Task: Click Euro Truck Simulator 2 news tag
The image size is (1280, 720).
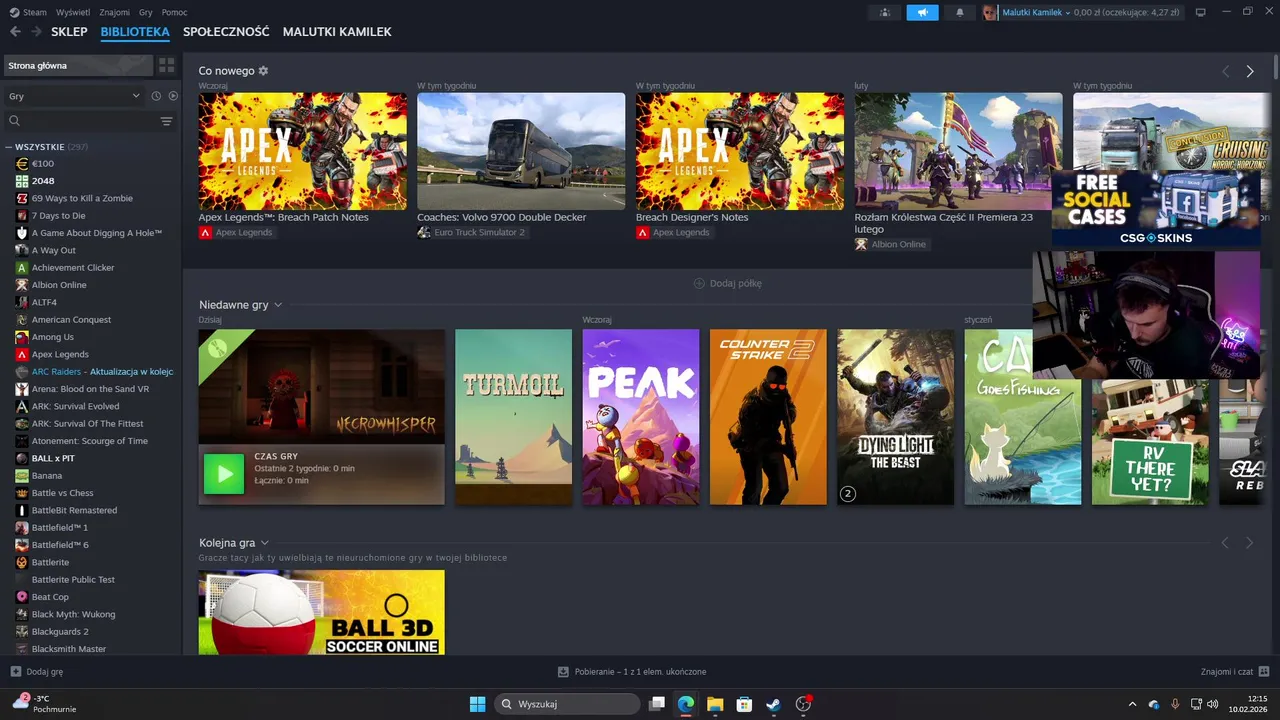Action: [472, 232]
